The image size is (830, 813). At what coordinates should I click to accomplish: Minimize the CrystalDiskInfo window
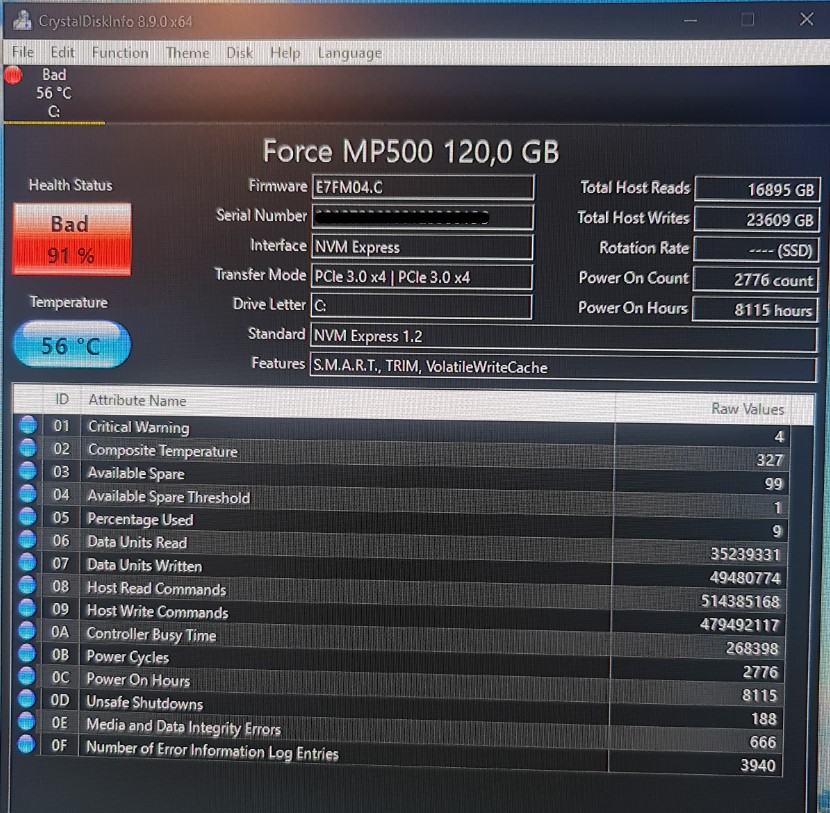690,20
